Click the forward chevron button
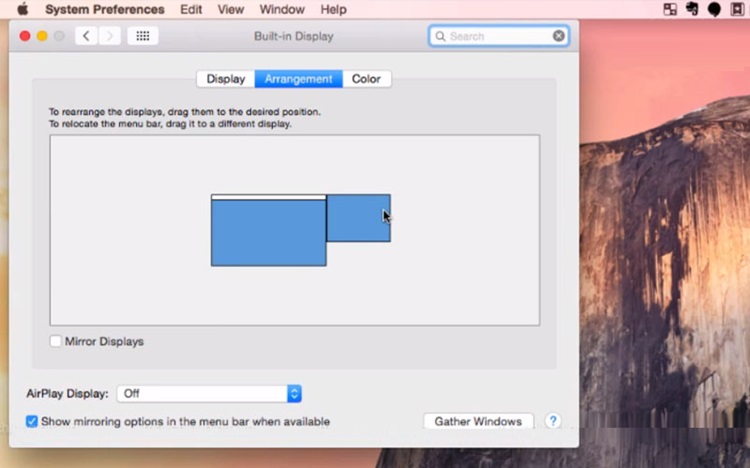750x468 pixels. click(x=110, y=36)
